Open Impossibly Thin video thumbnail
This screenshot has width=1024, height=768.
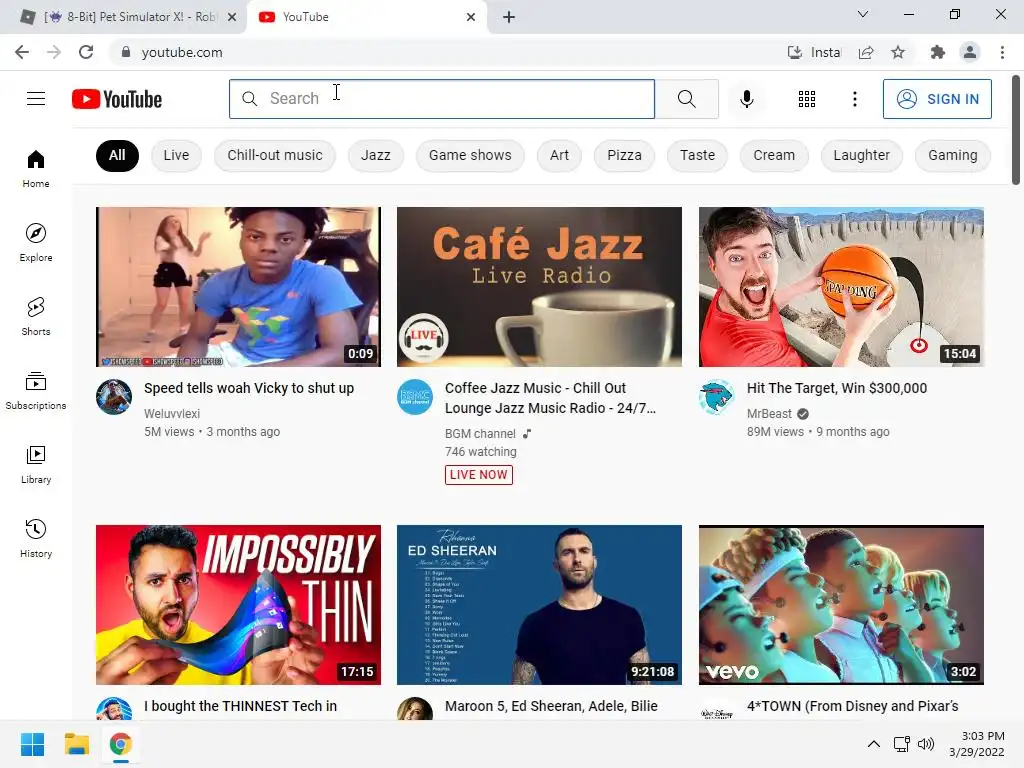(238, 605)
